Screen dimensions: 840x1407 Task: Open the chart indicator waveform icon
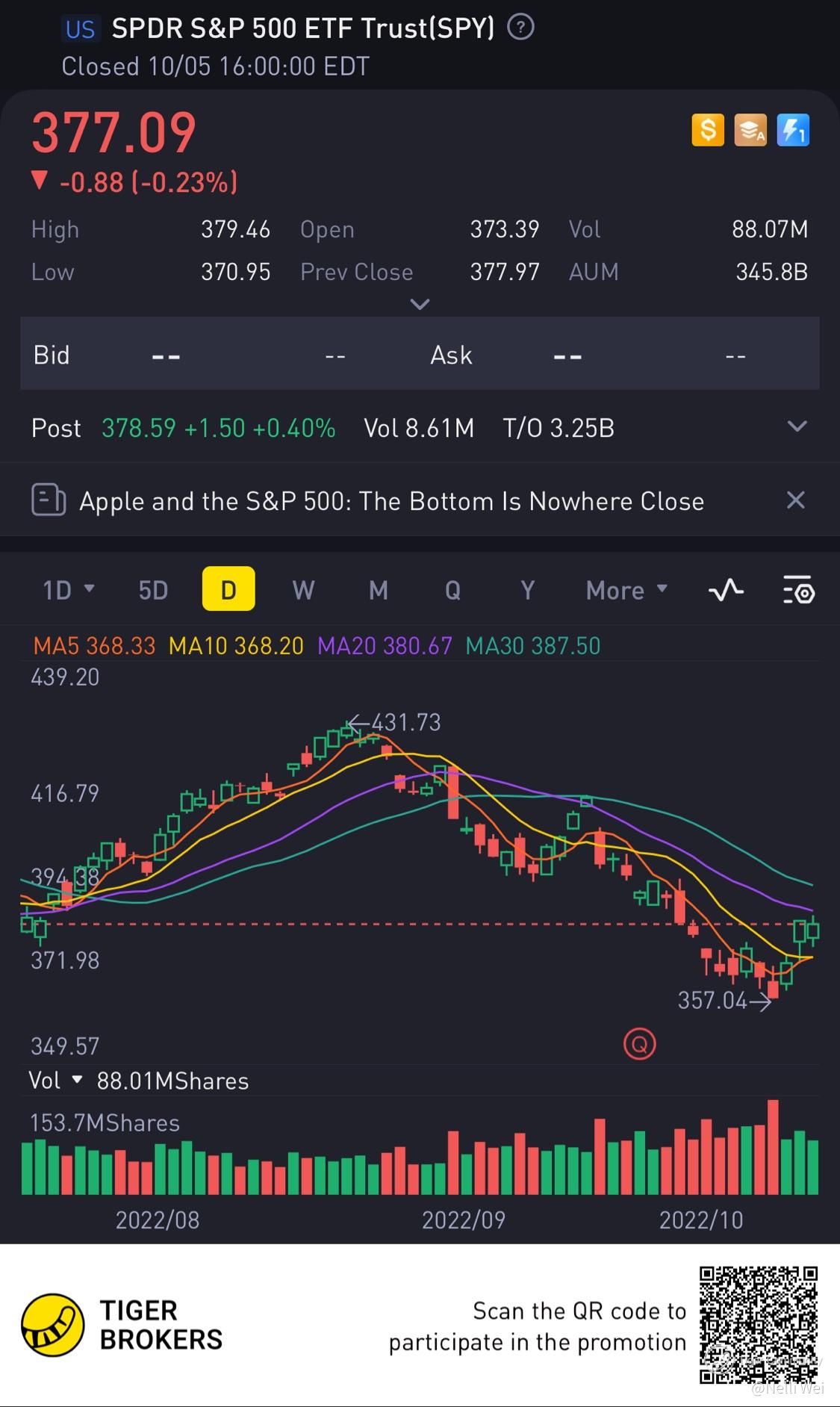[726, 590]
